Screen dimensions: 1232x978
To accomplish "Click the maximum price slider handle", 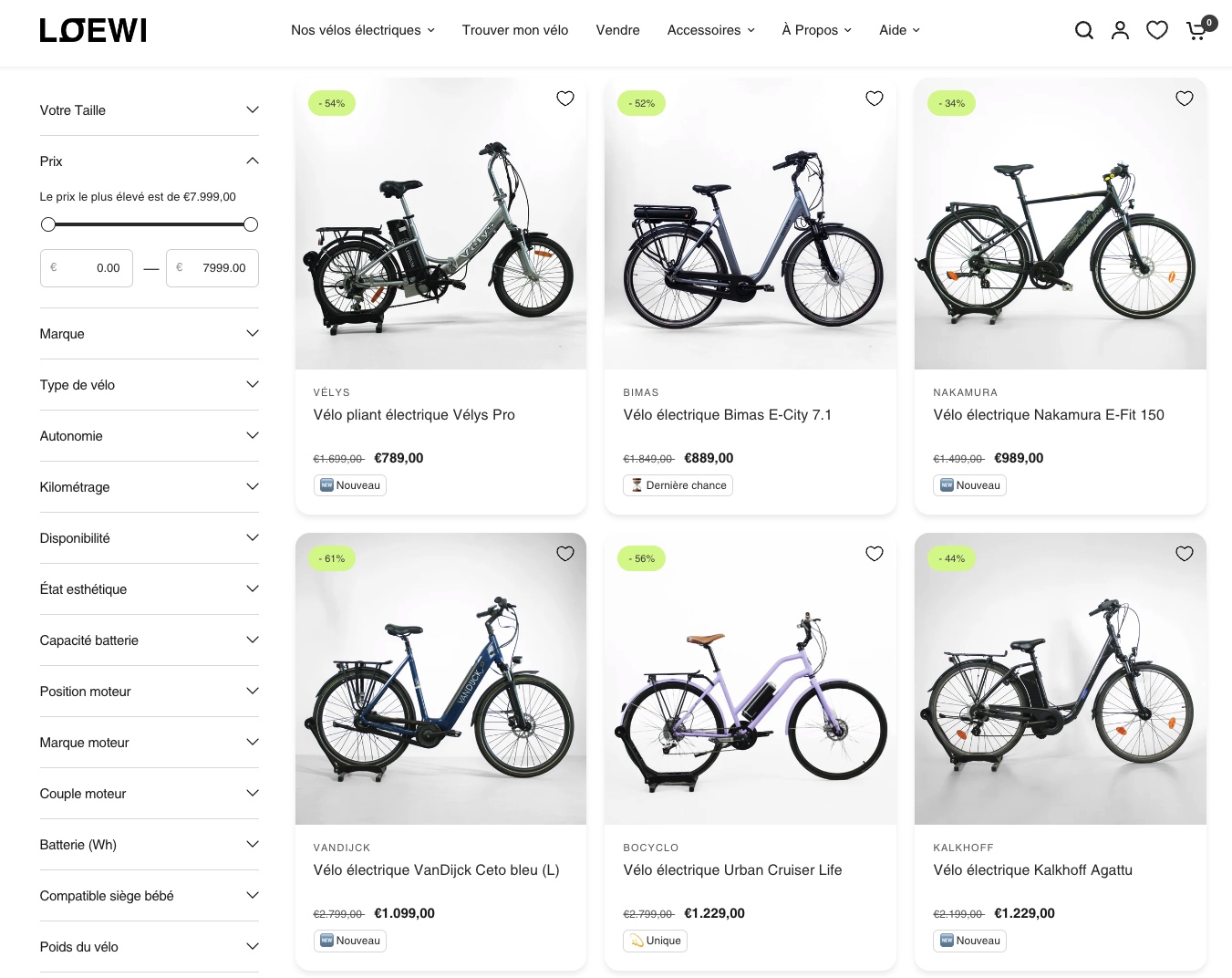I will pyautogui.click(x=251, y=224).
